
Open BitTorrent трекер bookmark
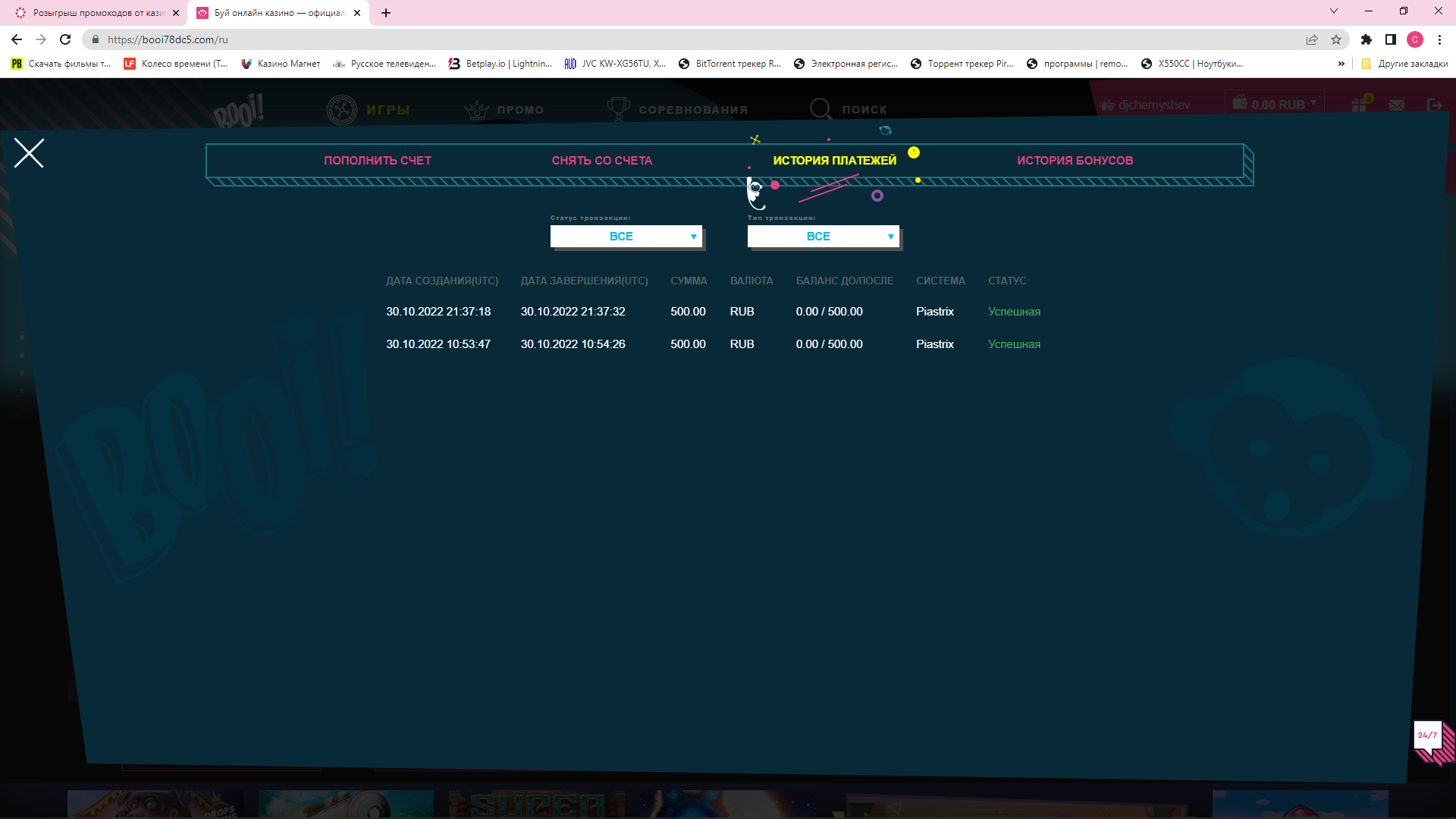point(730,64)
